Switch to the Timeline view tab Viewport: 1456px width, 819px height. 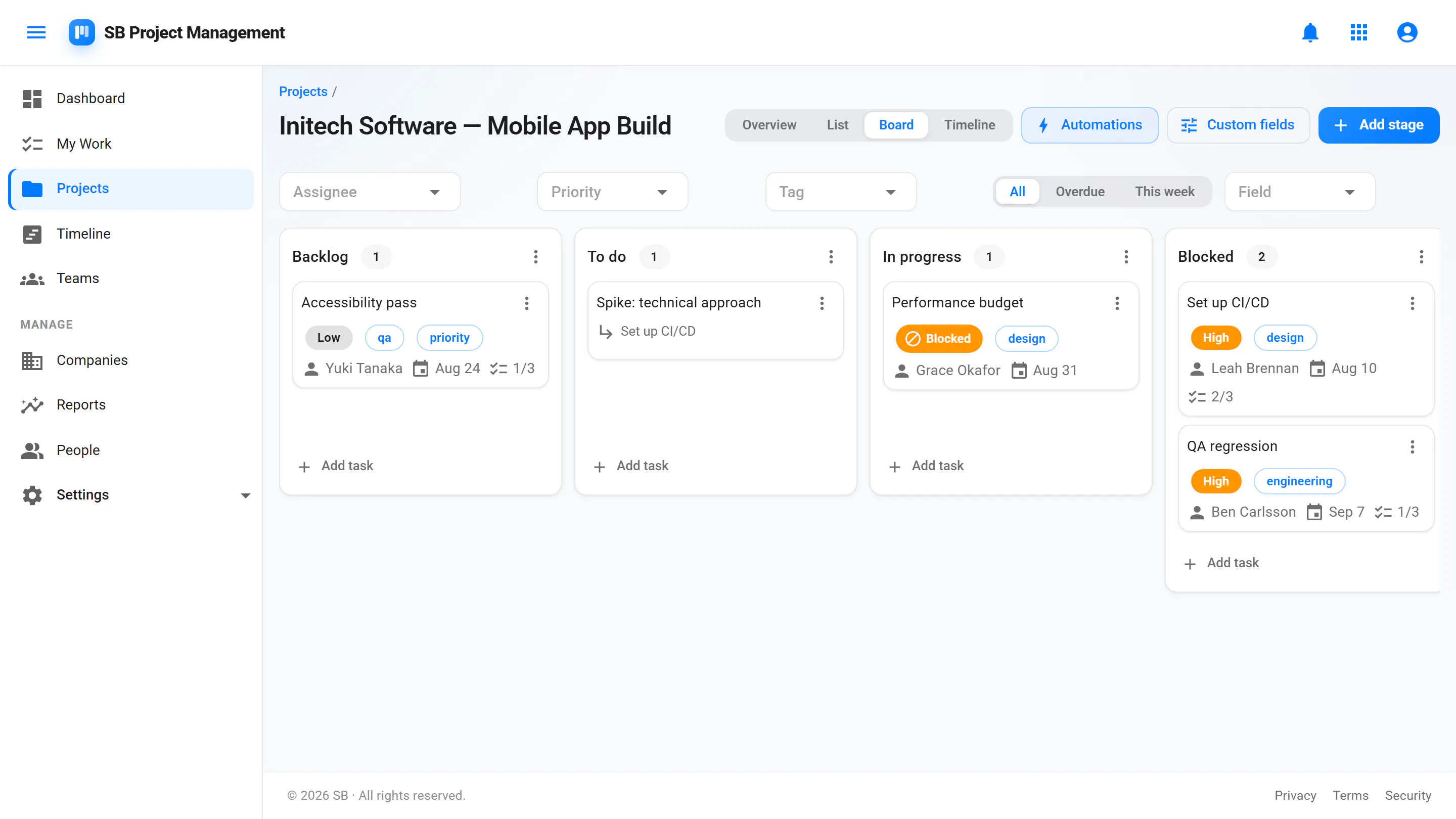coord(969,125)
